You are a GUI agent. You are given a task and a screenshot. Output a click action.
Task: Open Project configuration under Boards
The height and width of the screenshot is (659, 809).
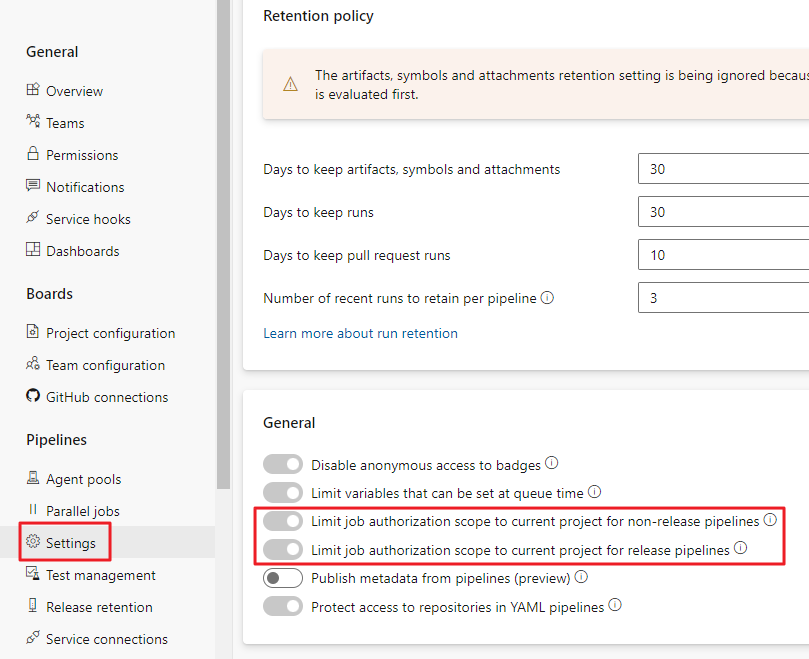[110, 333]
